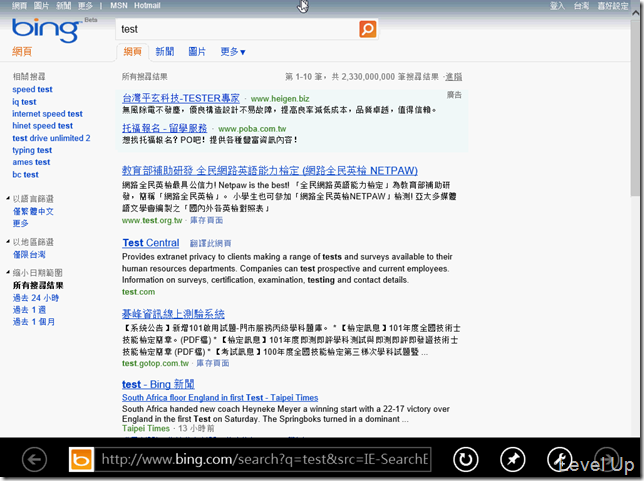Image resolution: width=644 pixels, height=481 pixels.
Task: Open cached page for test.gotop.com.tw
Action: [x=213, y=363]
